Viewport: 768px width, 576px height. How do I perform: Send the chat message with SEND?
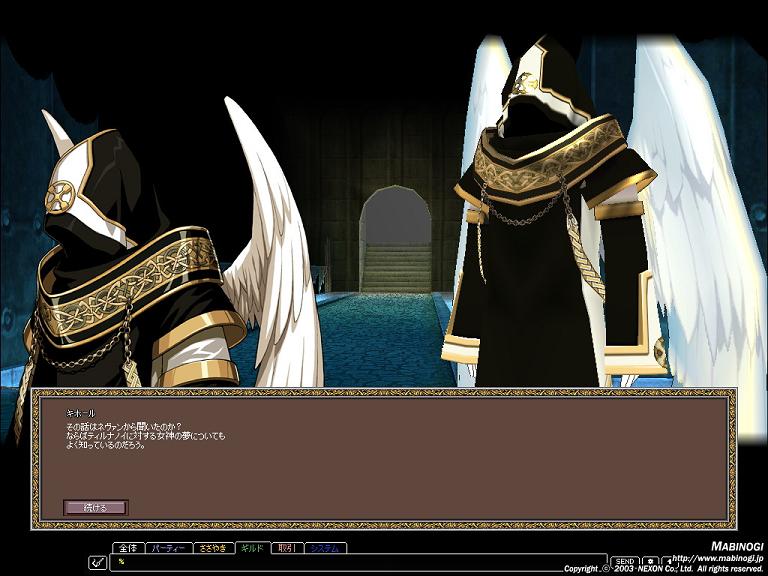pos(625,562)
